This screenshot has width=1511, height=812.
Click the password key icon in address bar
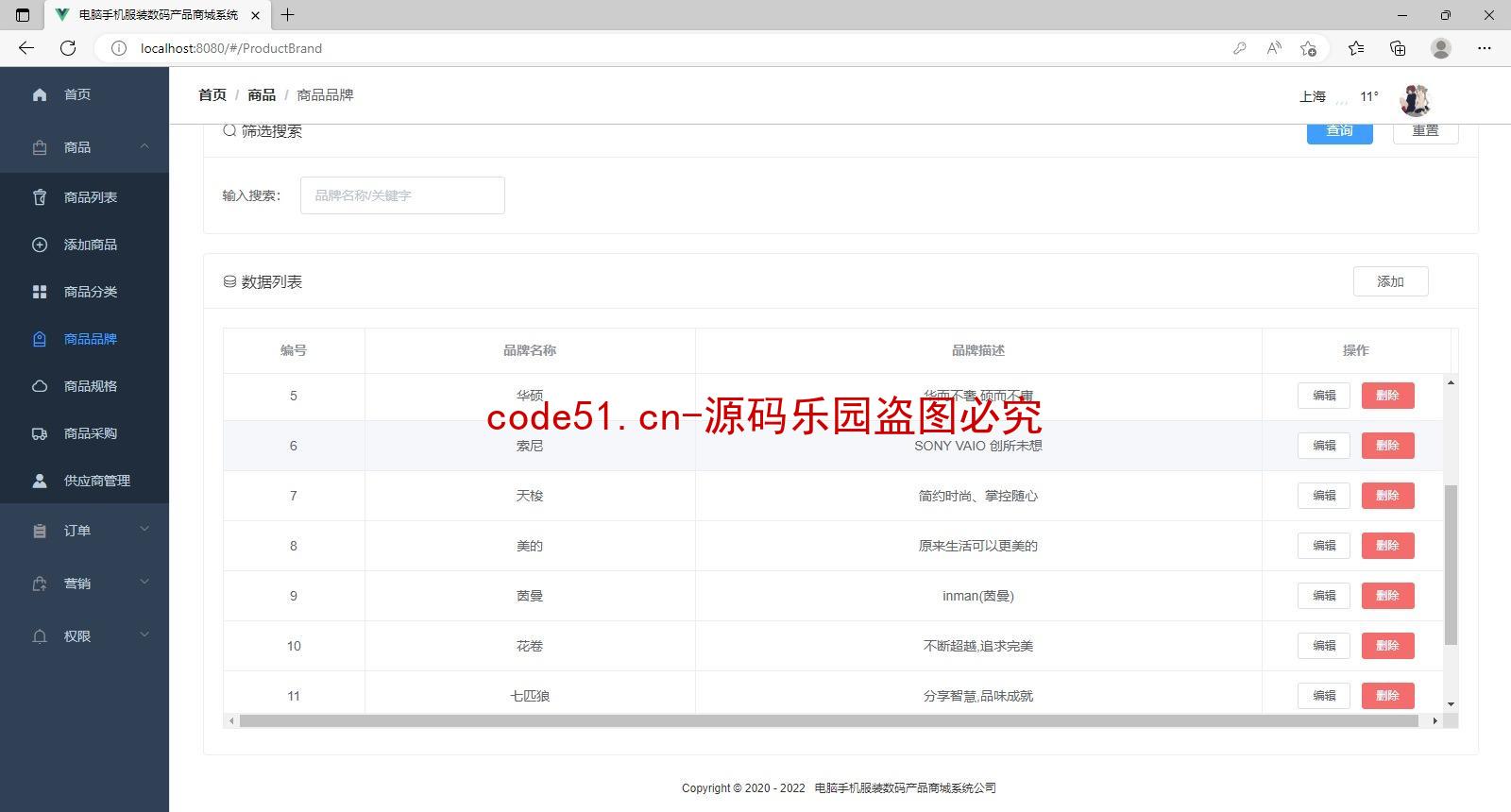tap(1240, 48)
